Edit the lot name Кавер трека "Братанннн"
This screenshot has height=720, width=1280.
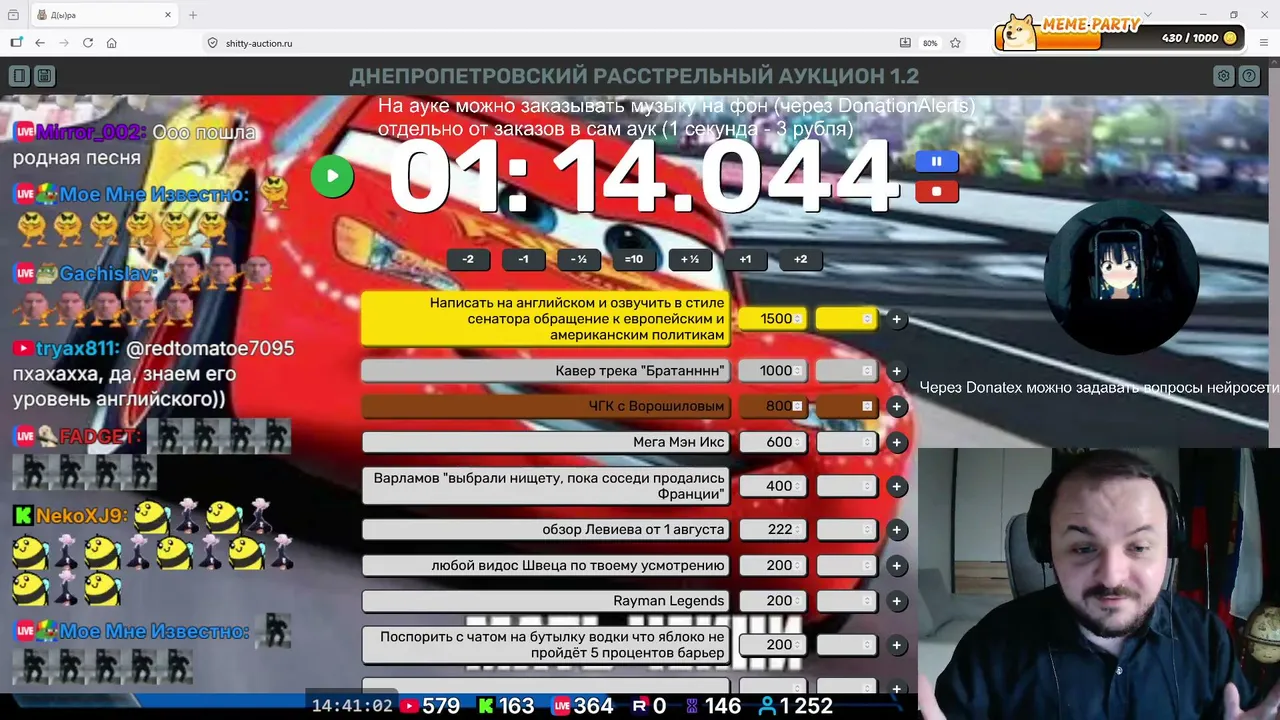546,371
